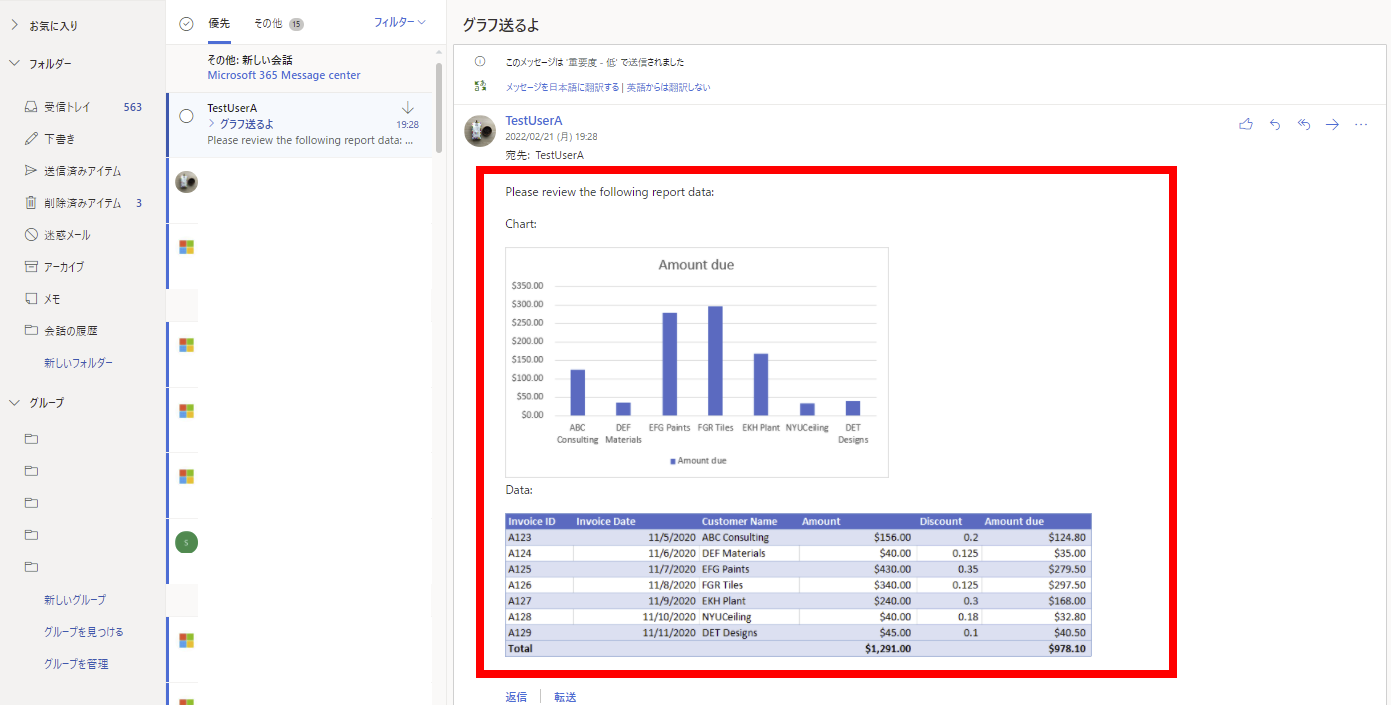Open the 削除済みアイテム folder
1391x705 pixels.
[x=82, y=203]
